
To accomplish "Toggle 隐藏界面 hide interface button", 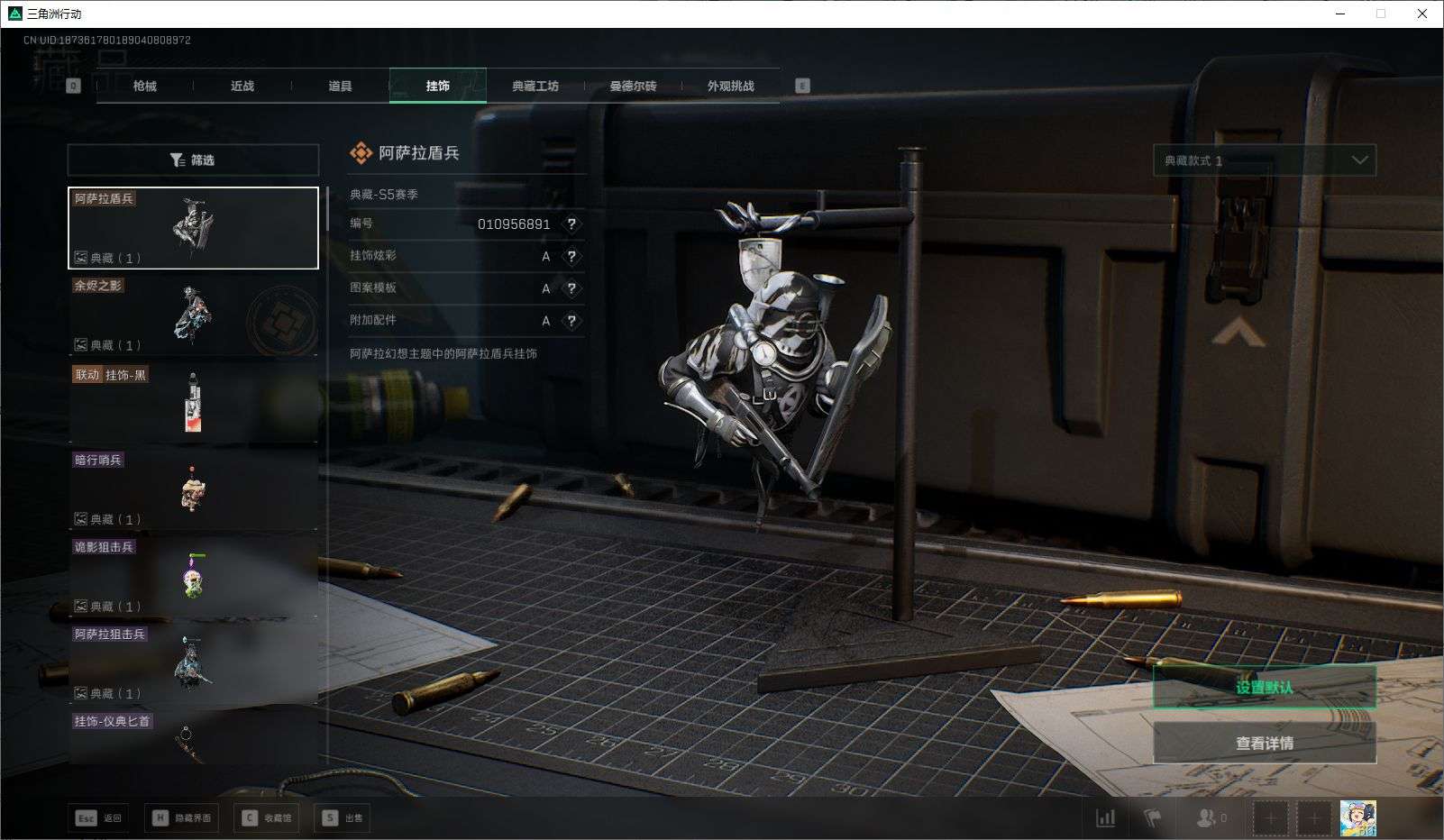I will pyautogui.click(x=182, y=818).
